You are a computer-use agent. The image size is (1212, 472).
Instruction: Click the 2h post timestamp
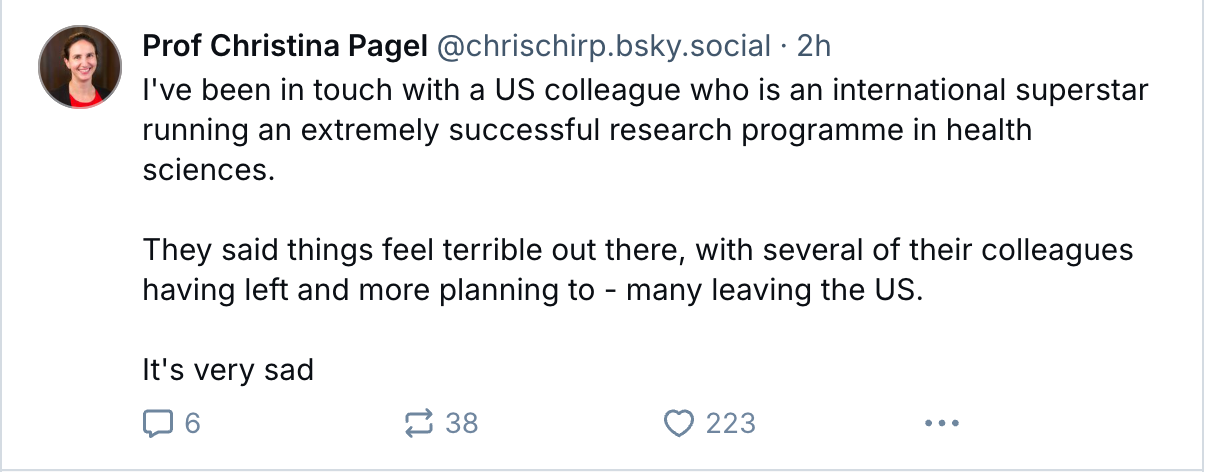pos(814,45)
